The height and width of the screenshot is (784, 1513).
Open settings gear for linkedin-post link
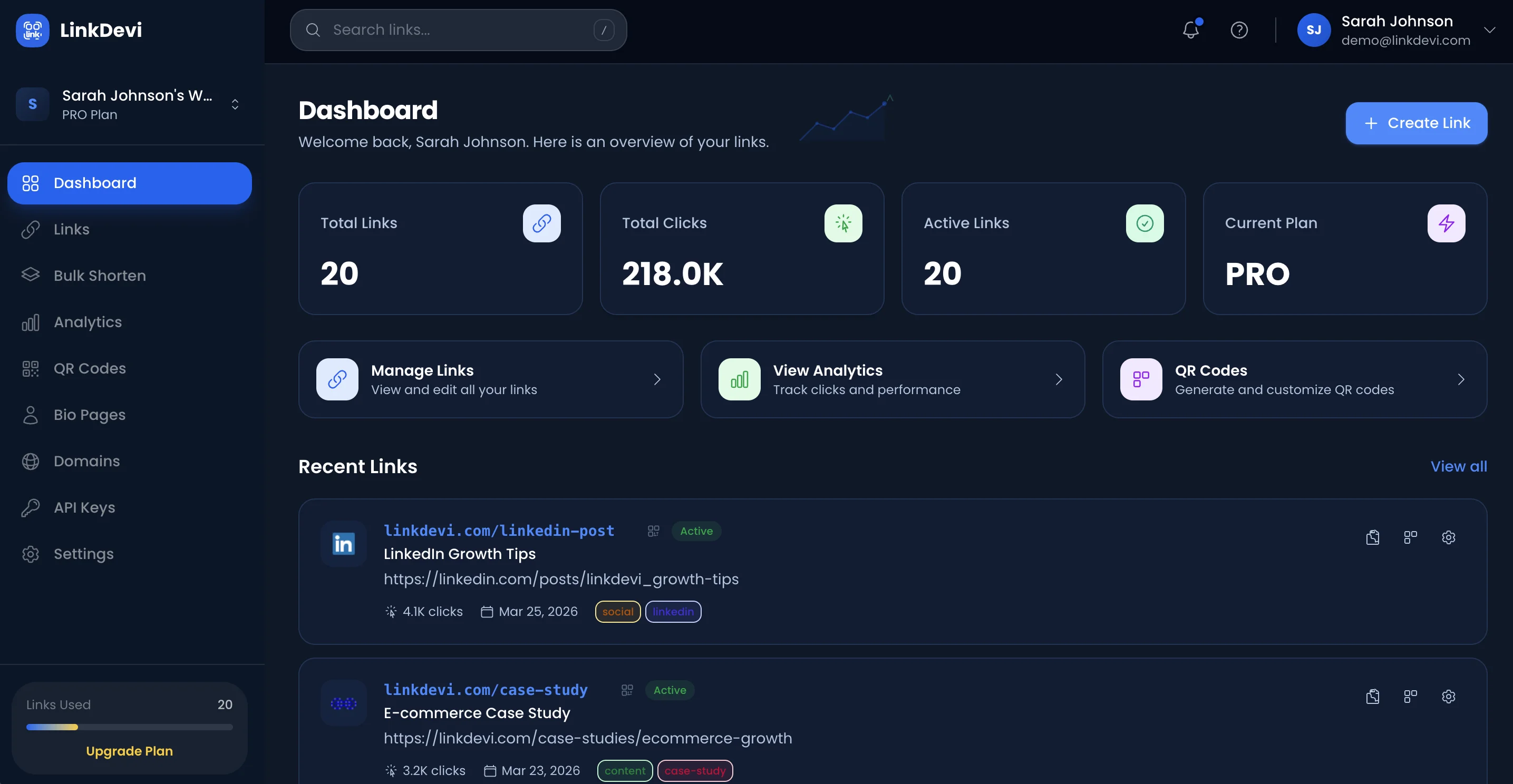(1448, 537)
